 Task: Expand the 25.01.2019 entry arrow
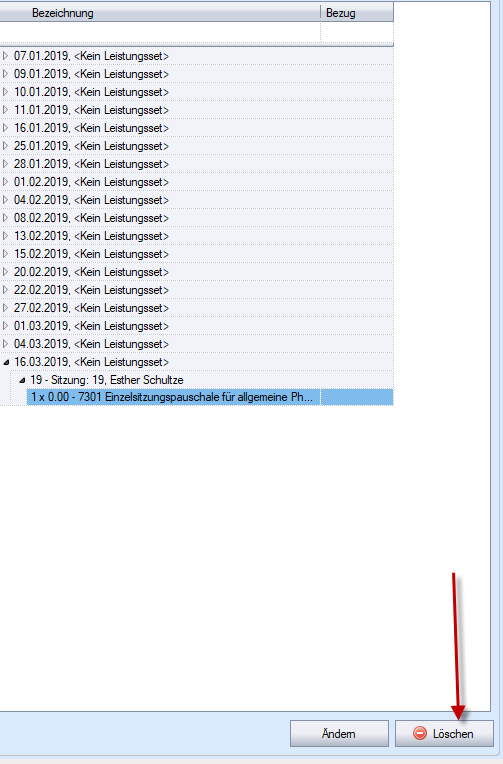(5, 146)
